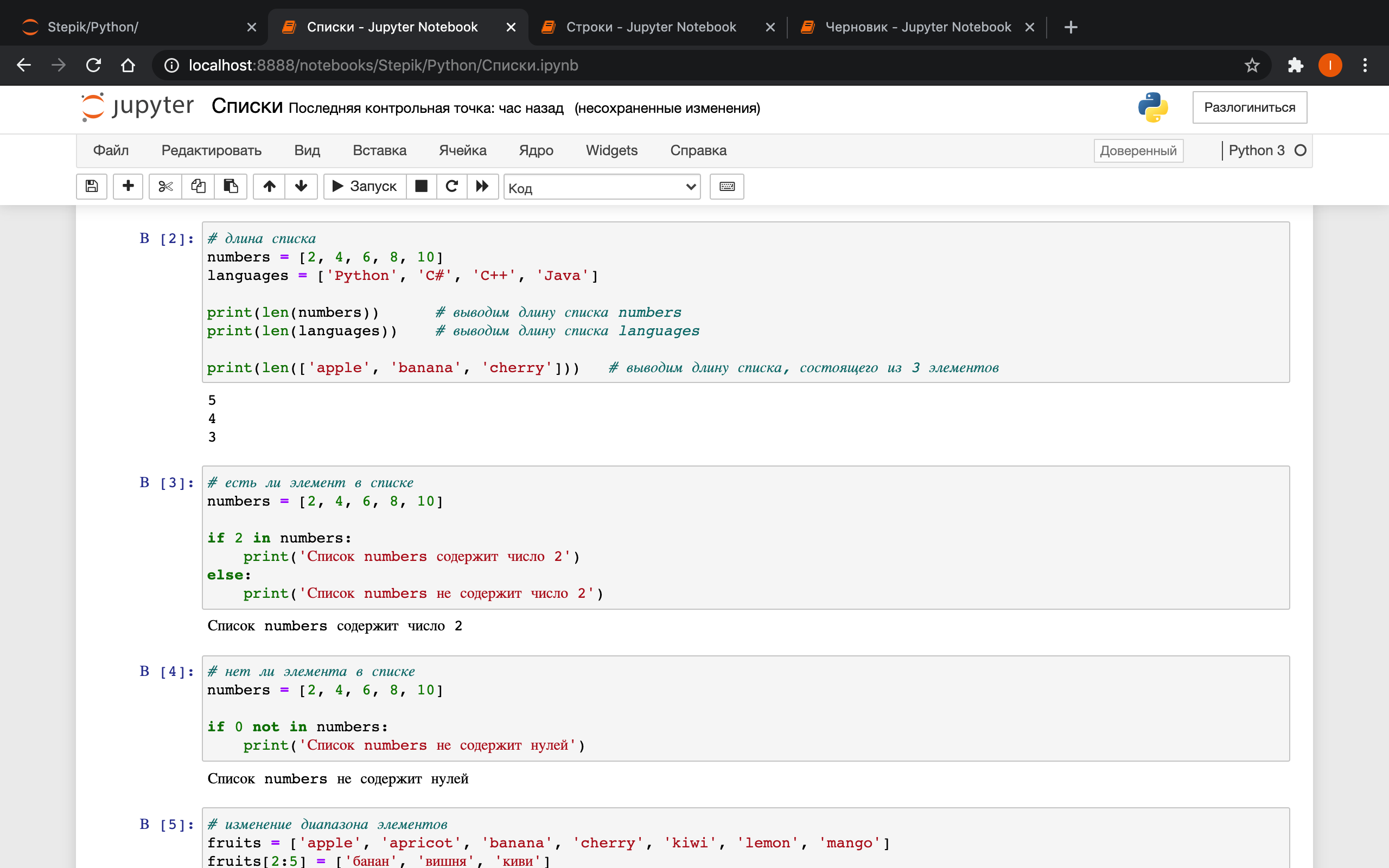
Task: Click the Разлогиниться button
Action: click(x=1249, y=107)
